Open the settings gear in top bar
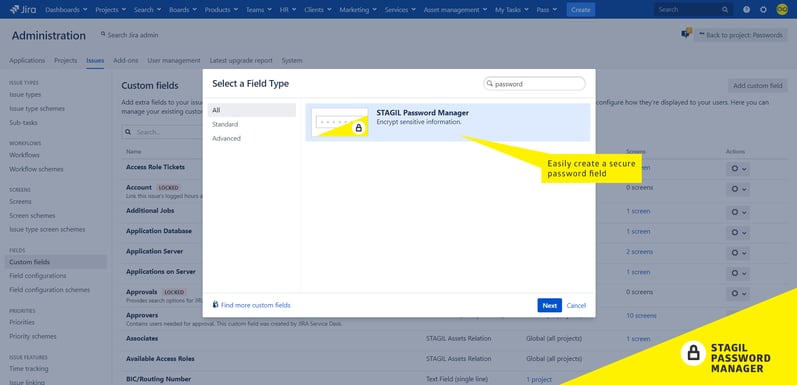Image resolution: width=797 pixels, height=385 pixels. click(763, 9)
